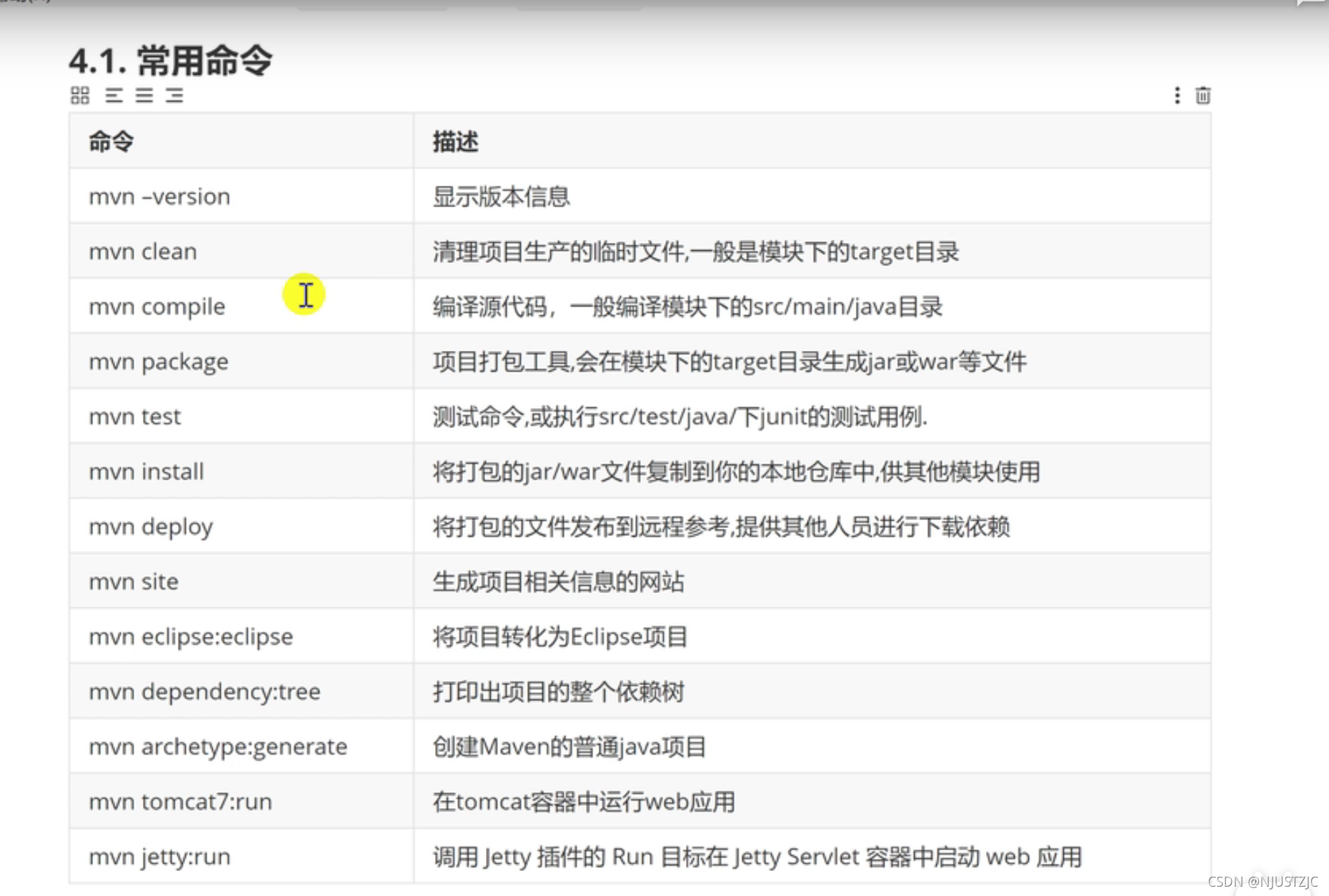This screenshot has height=896, width=1329.
Task: Click the description about junit的测试用例
Action: point(812,416)
